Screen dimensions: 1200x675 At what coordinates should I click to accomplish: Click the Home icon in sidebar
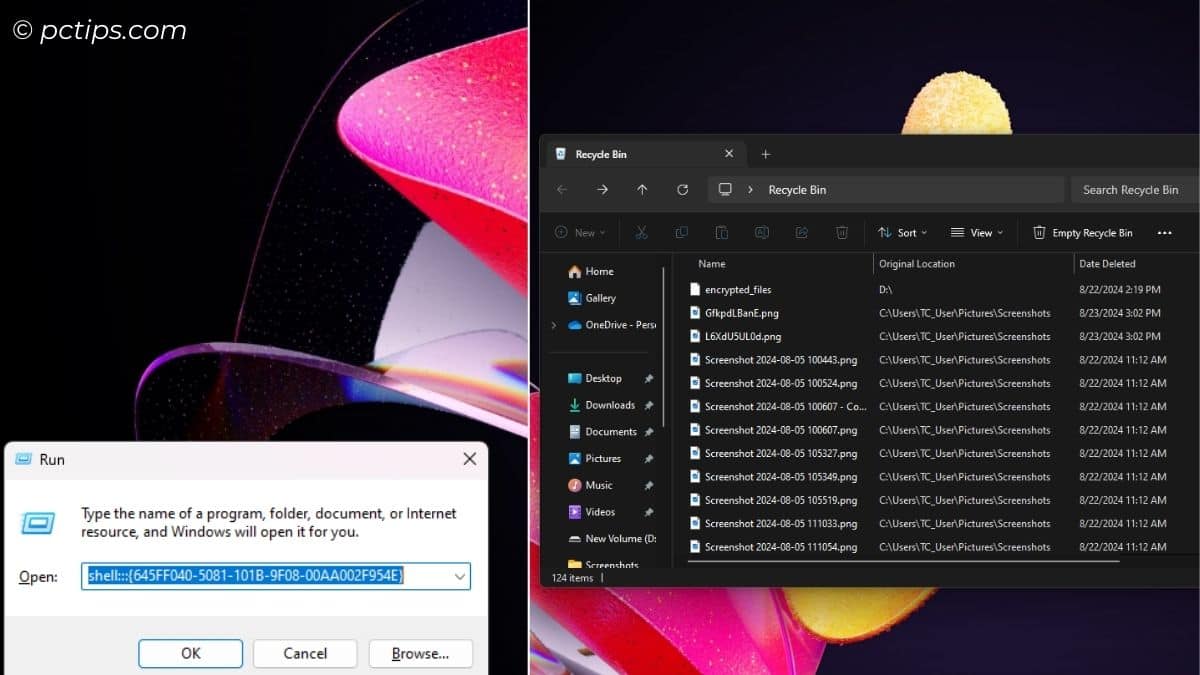pos(575,272)
